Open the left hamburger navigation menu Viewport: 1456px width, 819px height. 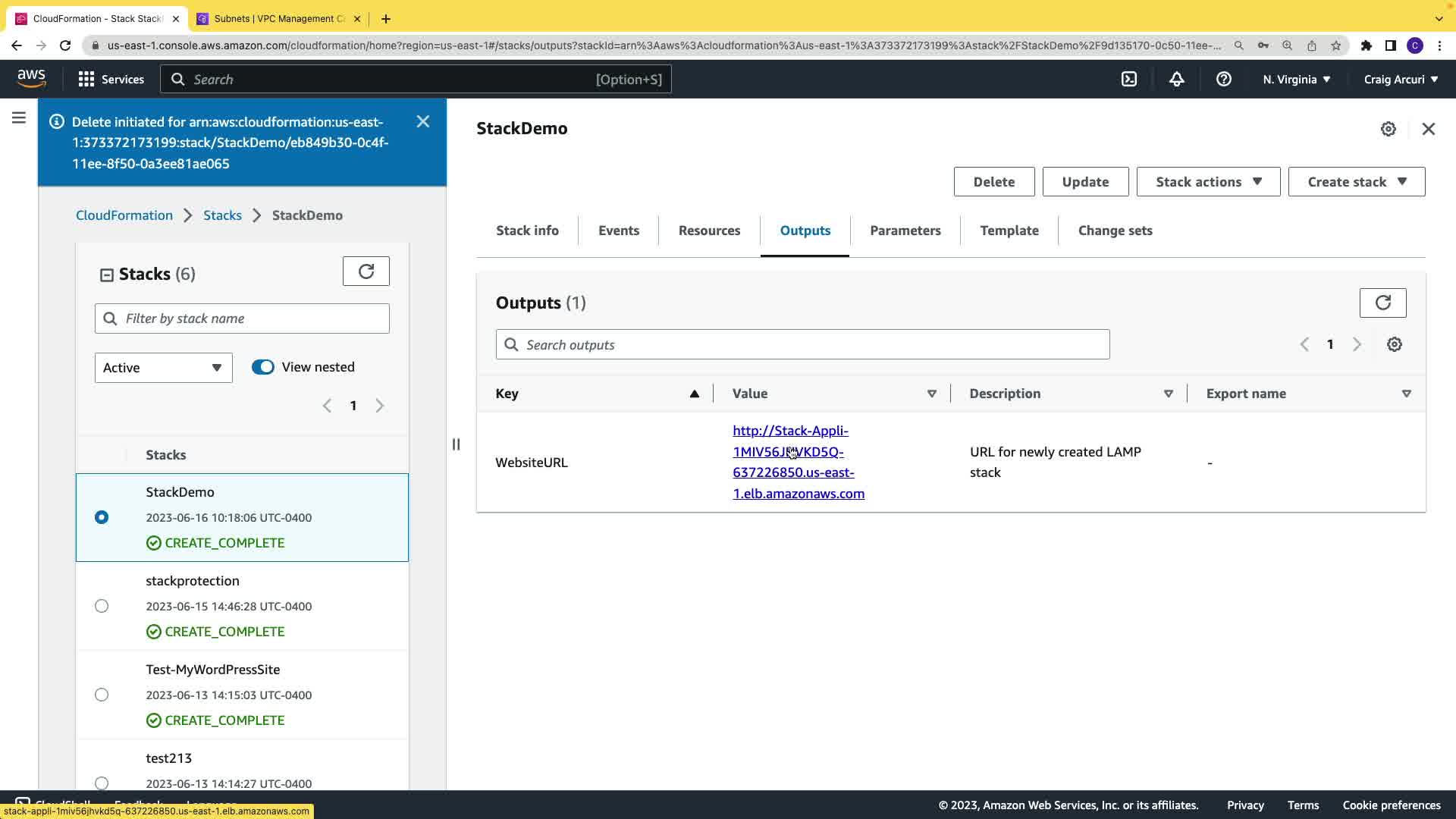coord(19,118)
